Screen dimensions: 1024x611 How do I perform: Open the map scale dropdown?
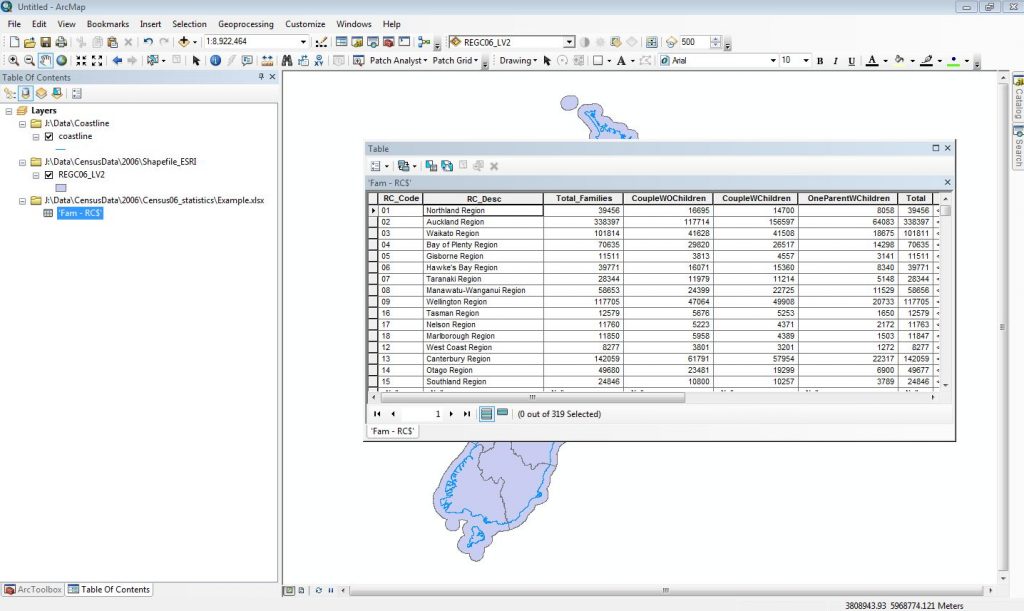pos(303,42)
